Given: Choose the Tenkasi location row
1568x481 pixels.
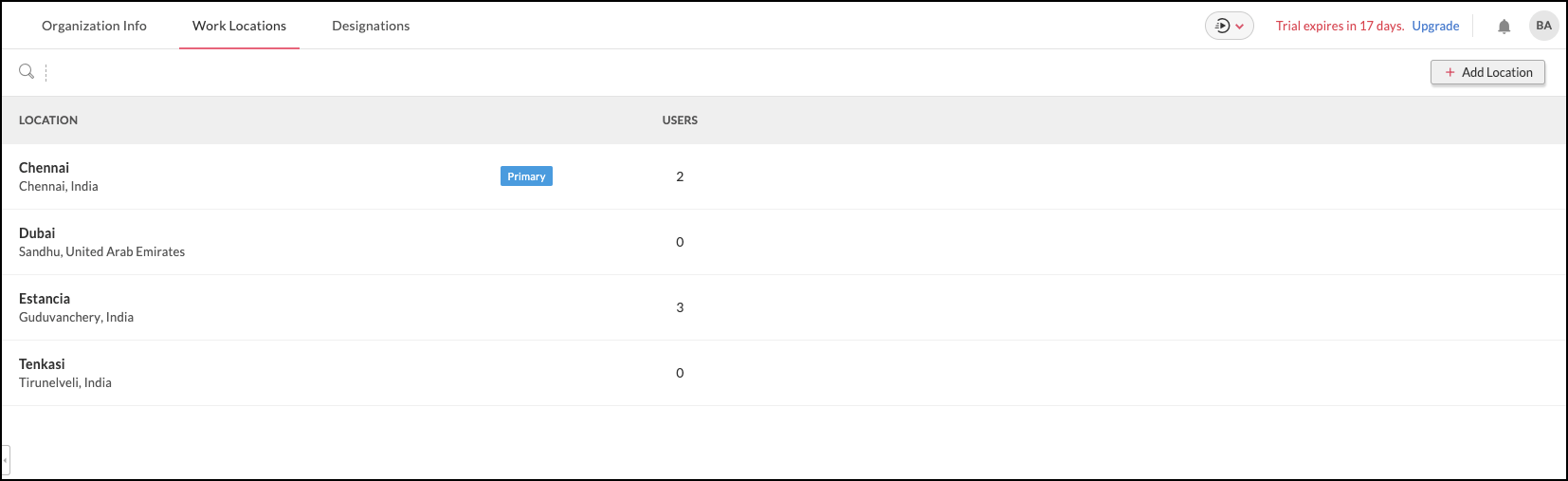Looking at the screenshot, I should point(42,364).
